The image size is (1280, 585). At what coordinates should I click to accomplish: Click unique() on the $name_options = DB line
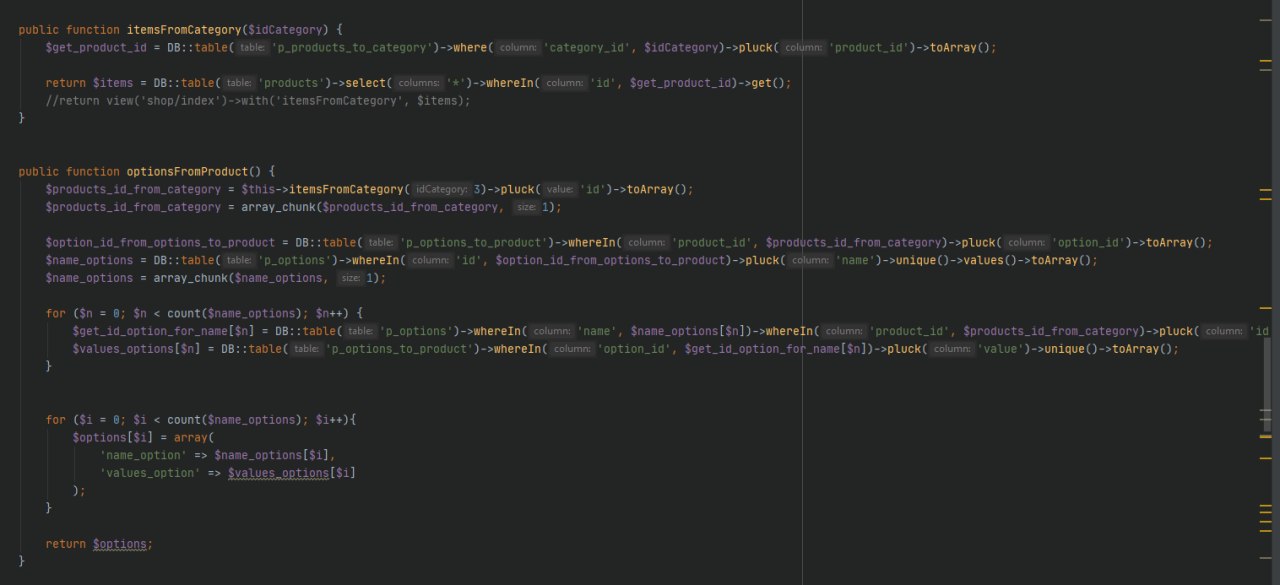click(x=921, y=260)
